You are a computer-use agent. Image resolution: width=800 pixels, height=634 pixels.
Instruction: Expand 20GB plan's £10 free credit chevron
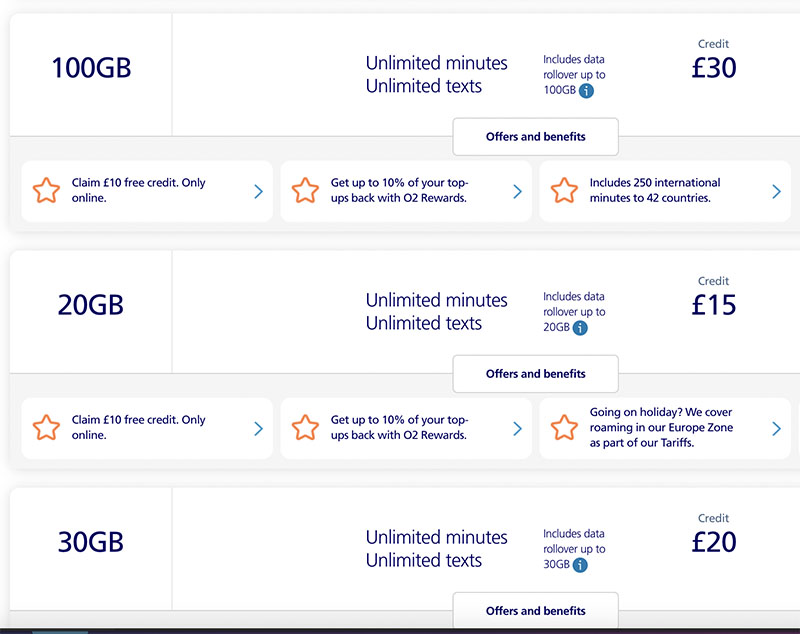tap(258, 428)
